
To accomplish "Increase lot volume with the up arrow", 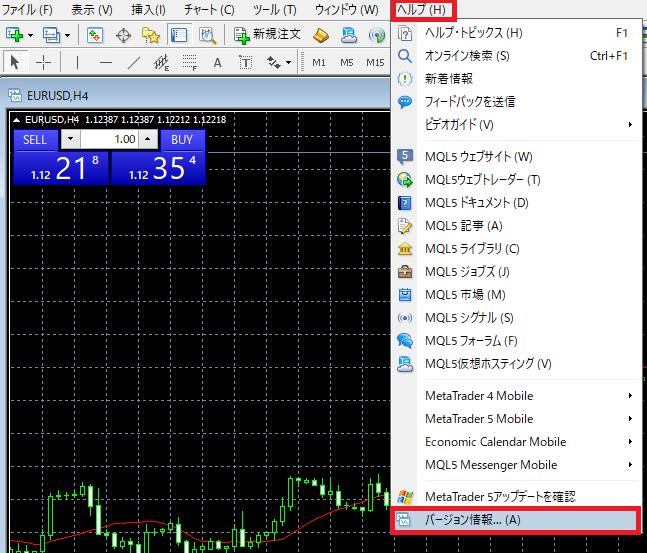I will pos(148,139).
